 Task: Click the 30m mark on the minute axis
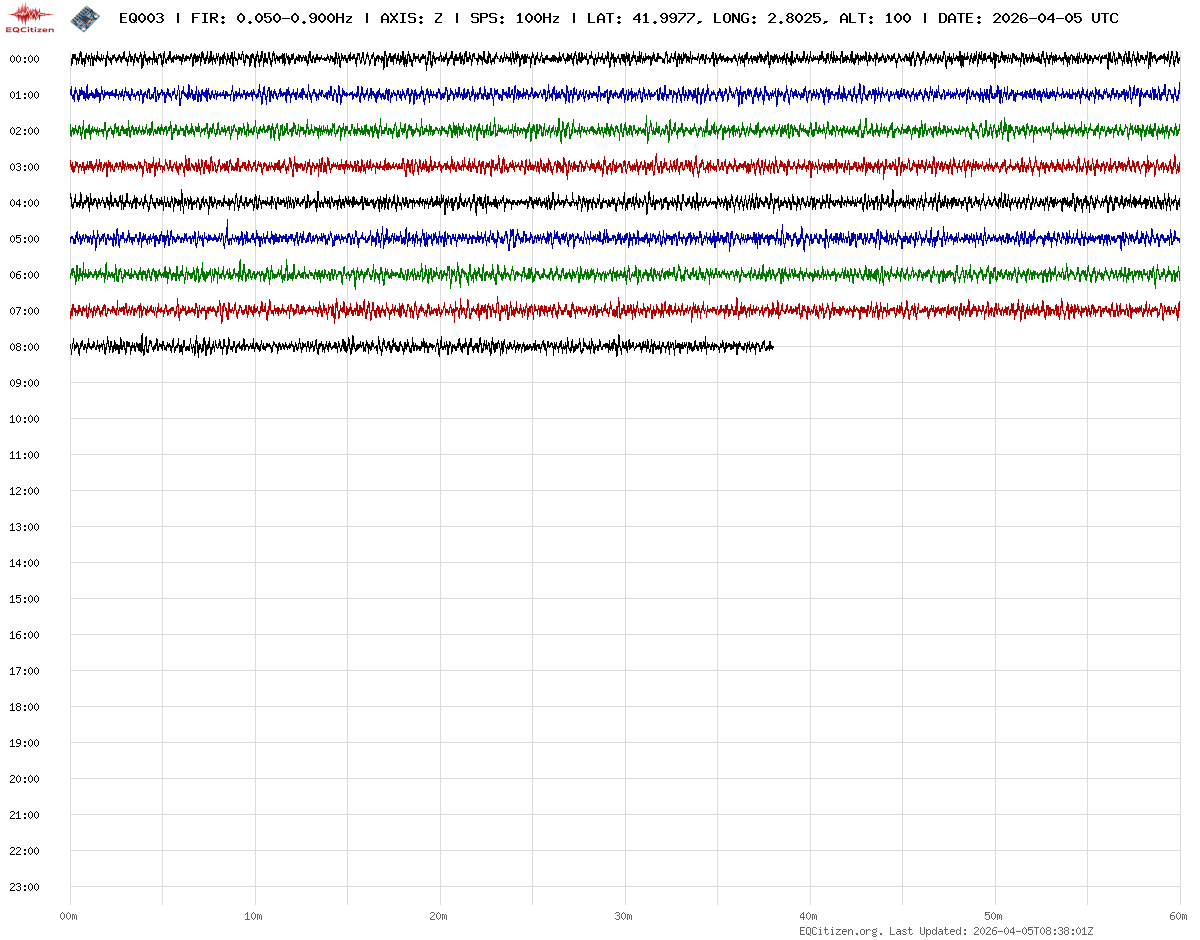pyautogui.click(x=623, y=916)
